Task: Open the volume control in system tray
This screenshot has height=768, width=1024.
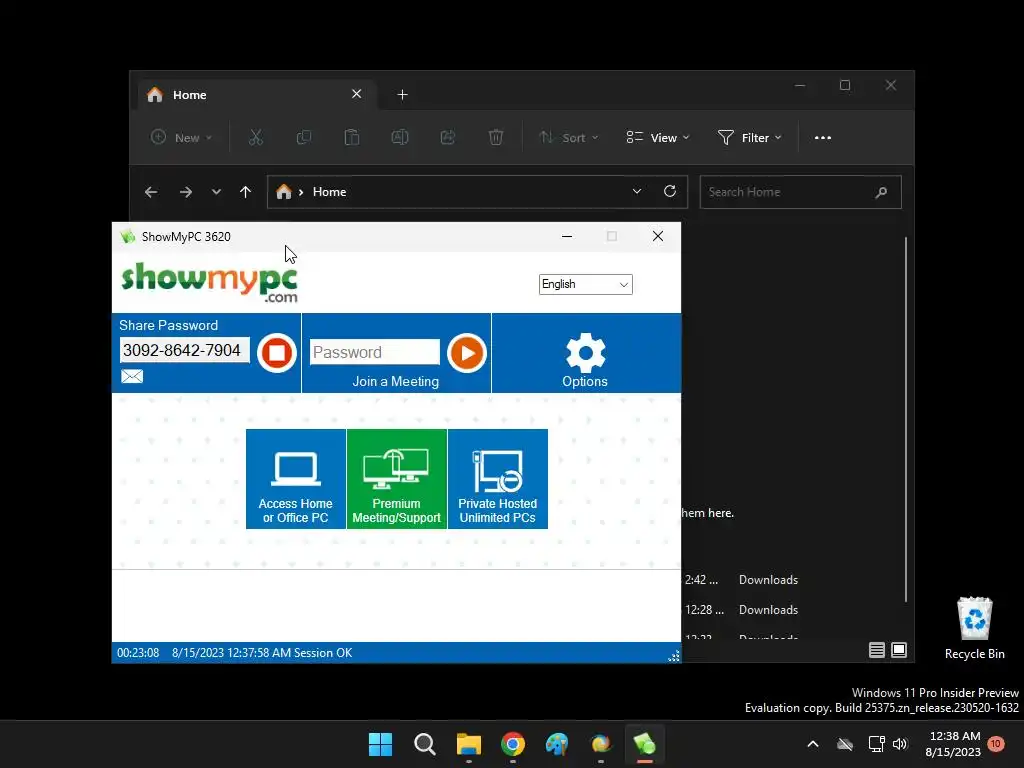Action: pos(901,744)
